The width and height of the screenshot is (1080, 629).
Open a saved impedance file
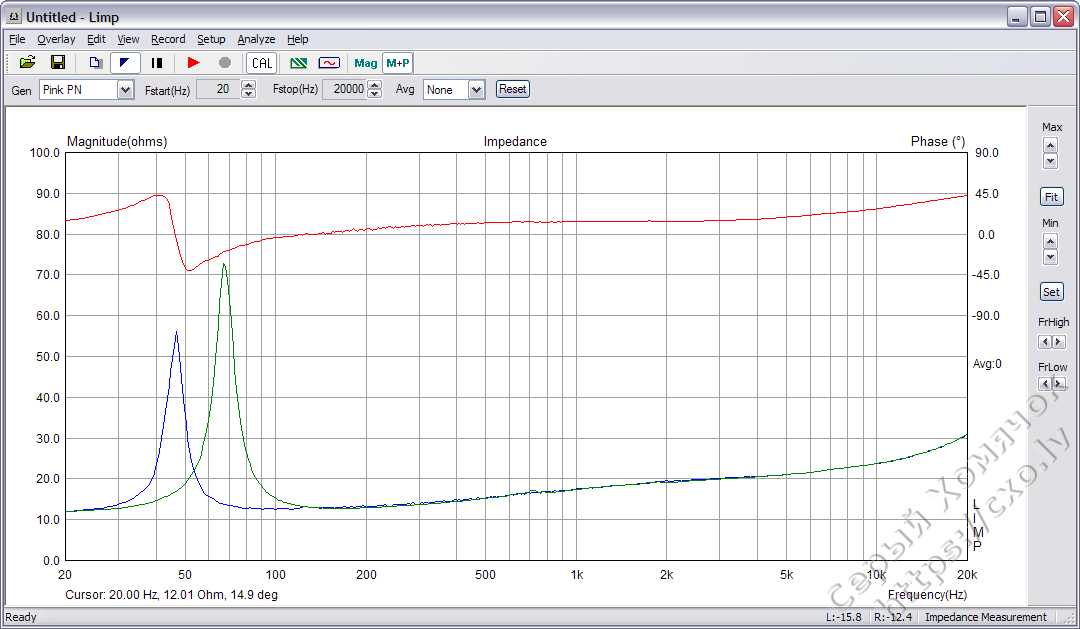[28, 62]
